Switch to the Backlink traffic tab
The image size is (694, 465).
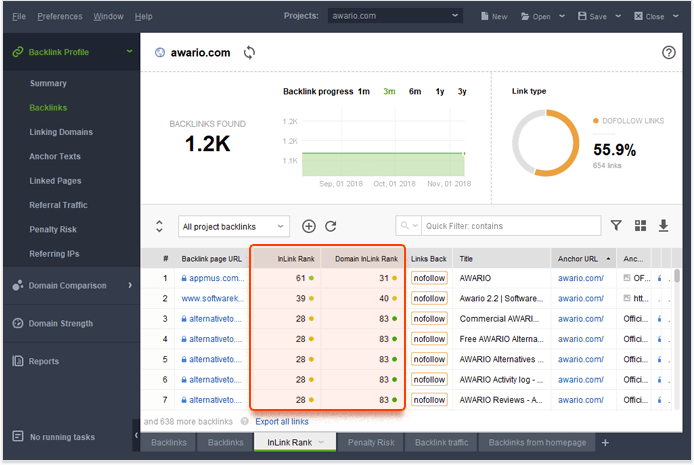click(x=441, y=442)
